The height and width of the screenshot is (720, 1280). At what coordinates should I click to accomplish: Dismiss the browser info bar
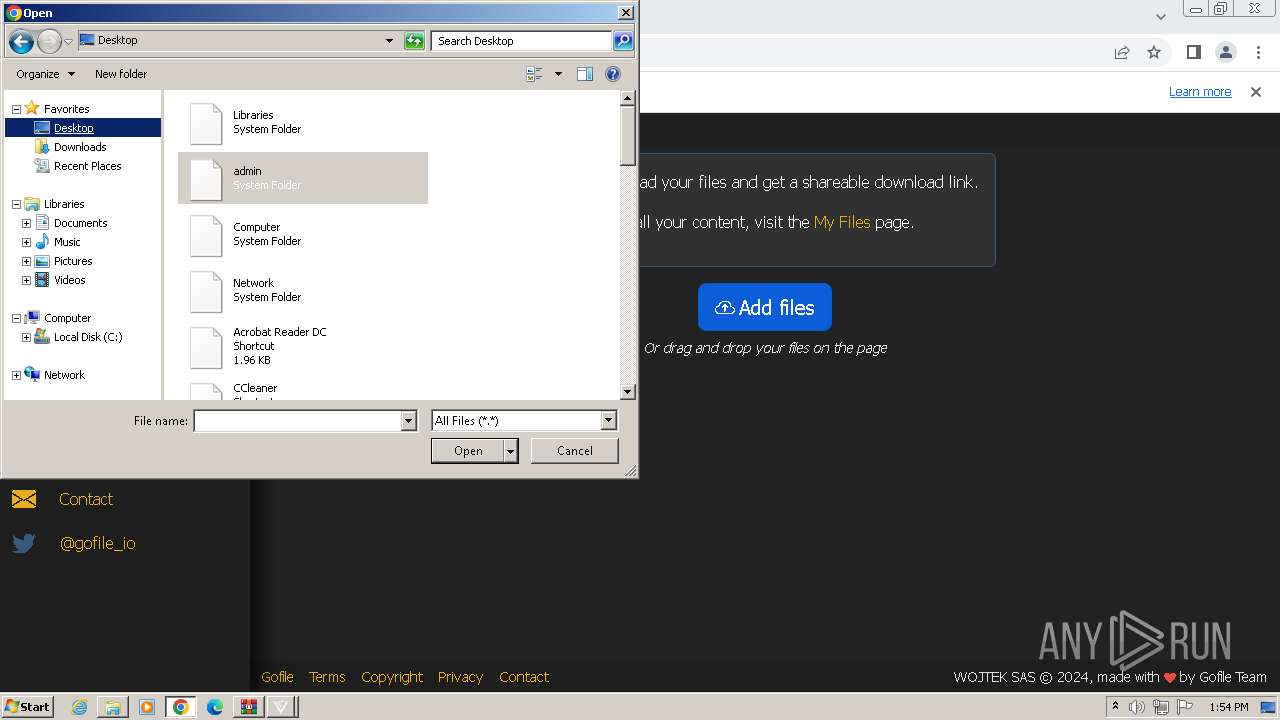pyautogui.click(x=1256, y=91)
